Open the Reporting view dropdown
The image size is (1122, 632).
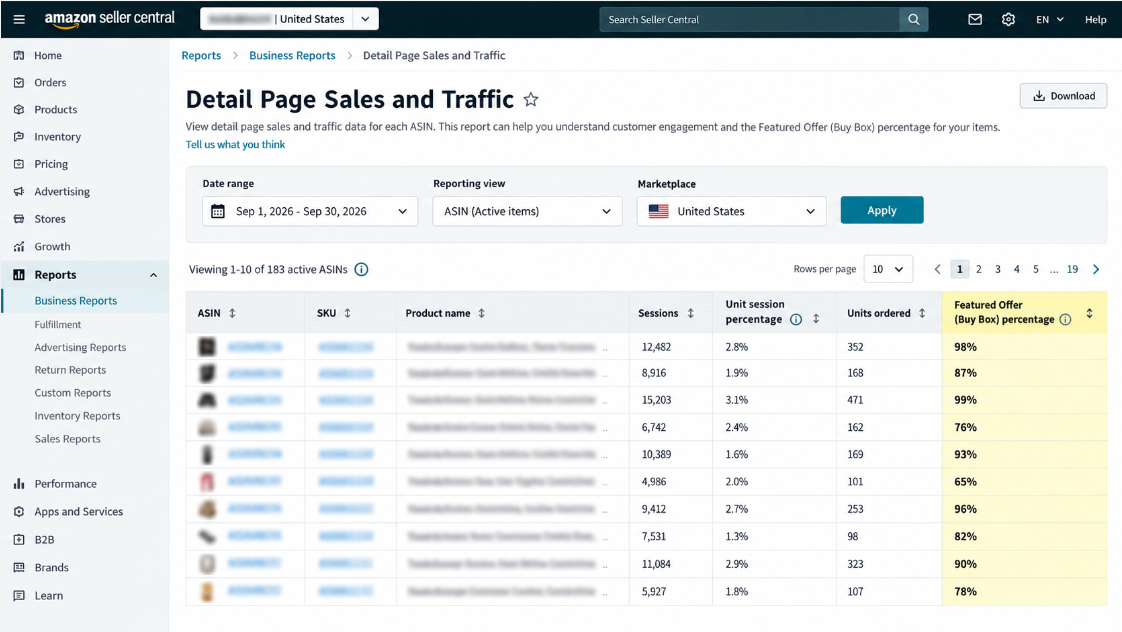click(527, 211)
